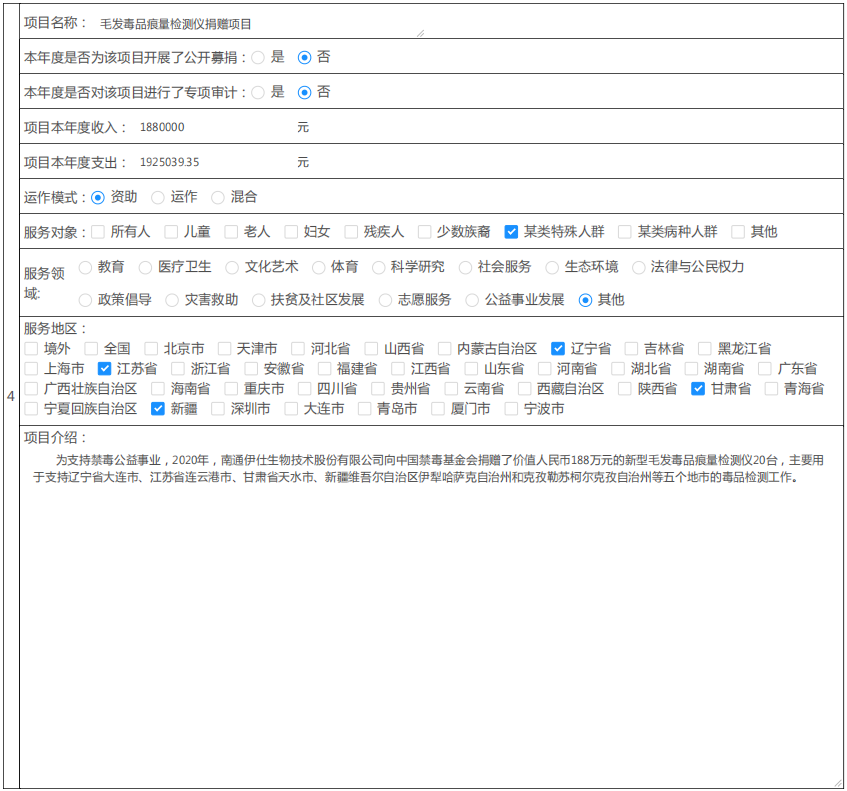
Task: Grab the 项目介绍 textarea resize handle
Action: (x=838, y=781)
